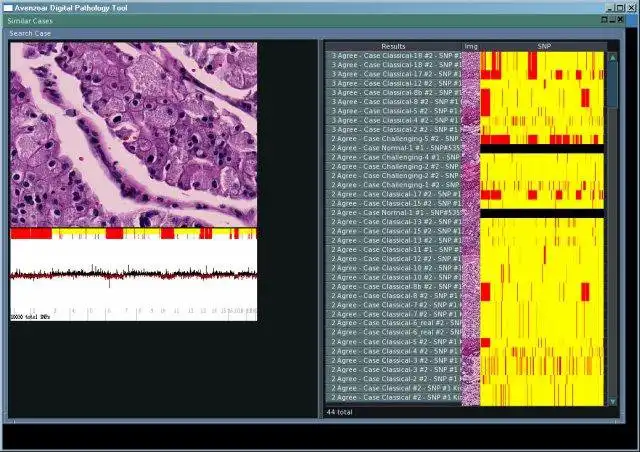Click the Results column header
The image size is (640, 452).
pyautogui.click(x=393, y=46)
